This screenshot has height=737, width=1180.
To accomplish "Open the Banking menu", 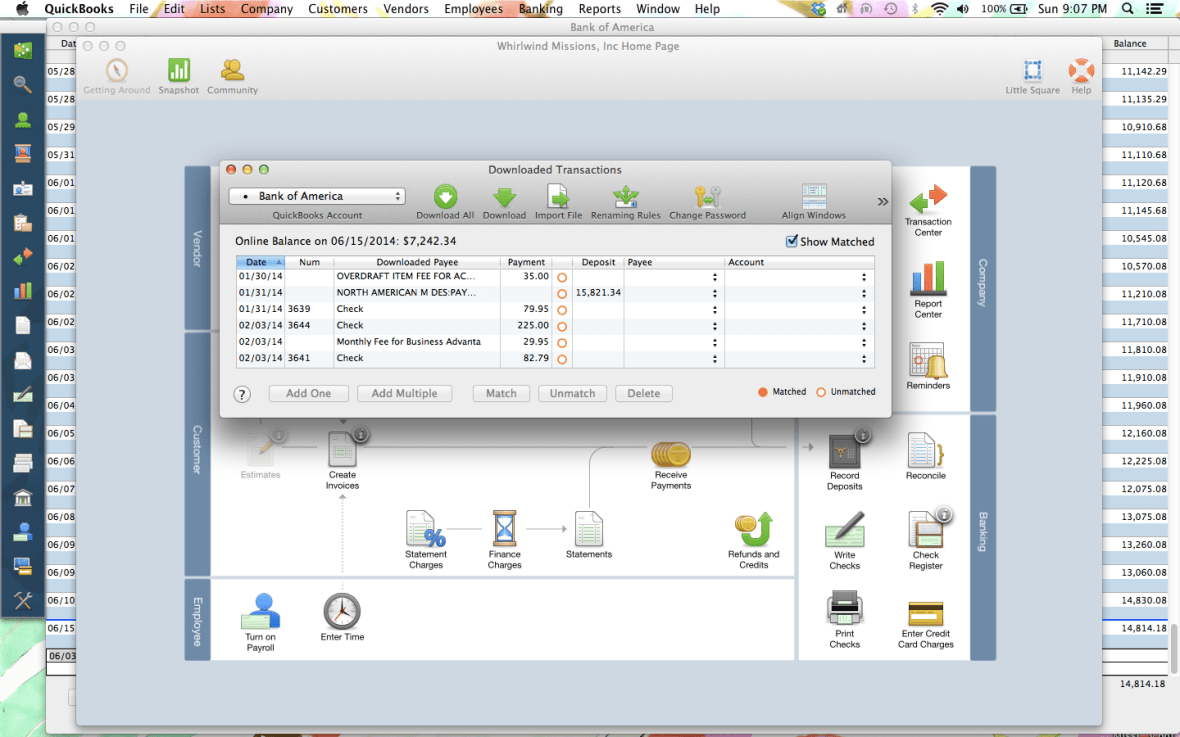I will point(540,8).
